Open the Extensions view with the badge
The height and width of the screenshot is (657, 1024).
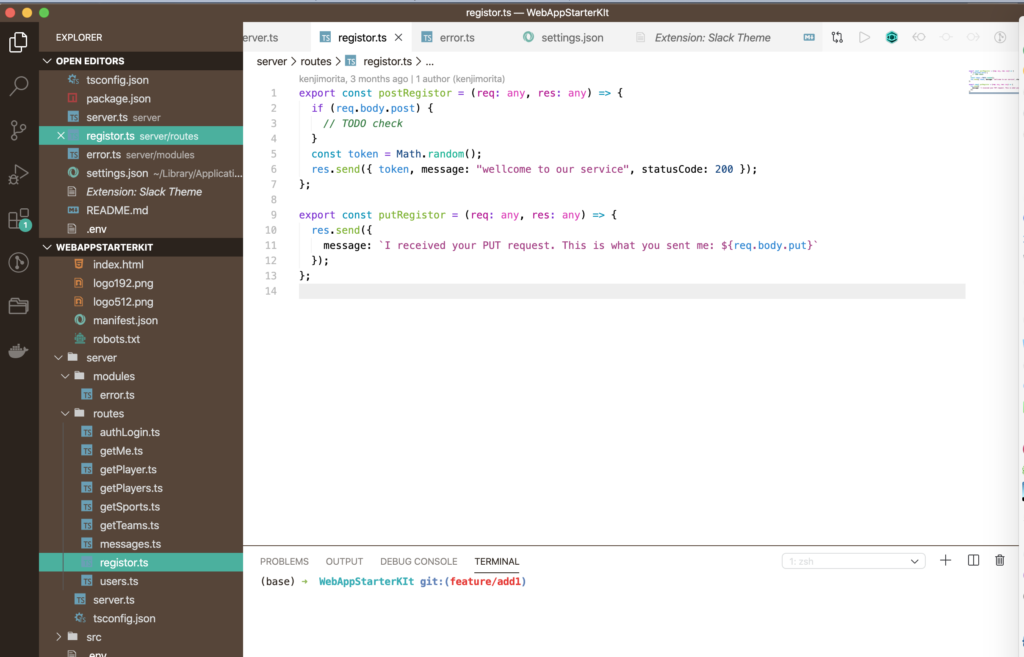point(17,220)
